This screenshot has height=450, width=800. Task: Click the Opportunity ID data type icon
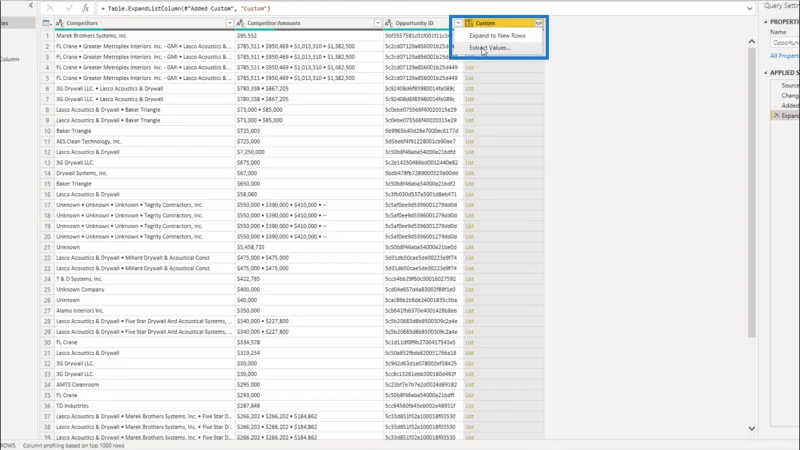(x=389, y=23)
